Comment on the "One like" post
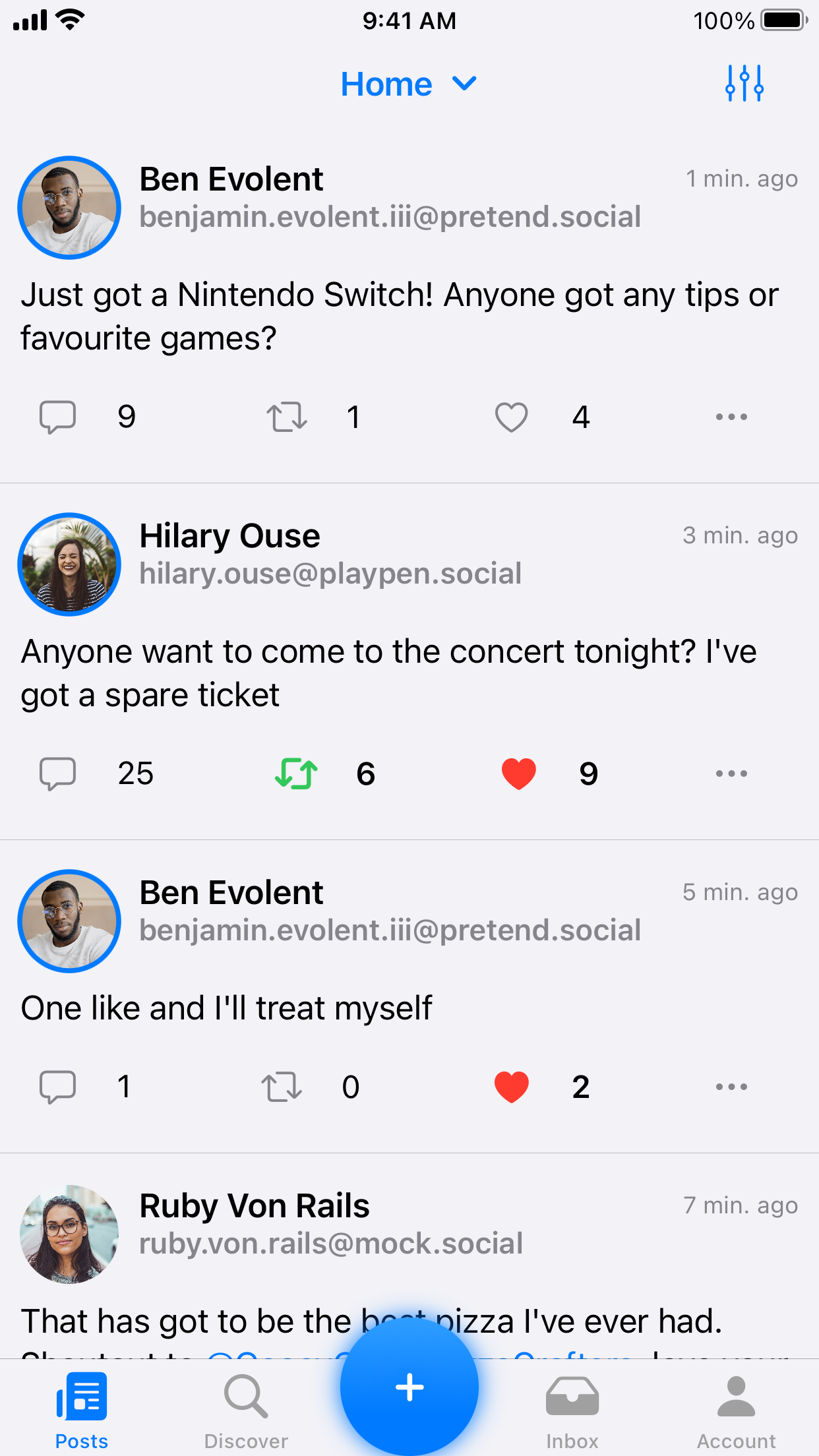This screenshot has height=1456, width=819. click(x=58, y=1087)
